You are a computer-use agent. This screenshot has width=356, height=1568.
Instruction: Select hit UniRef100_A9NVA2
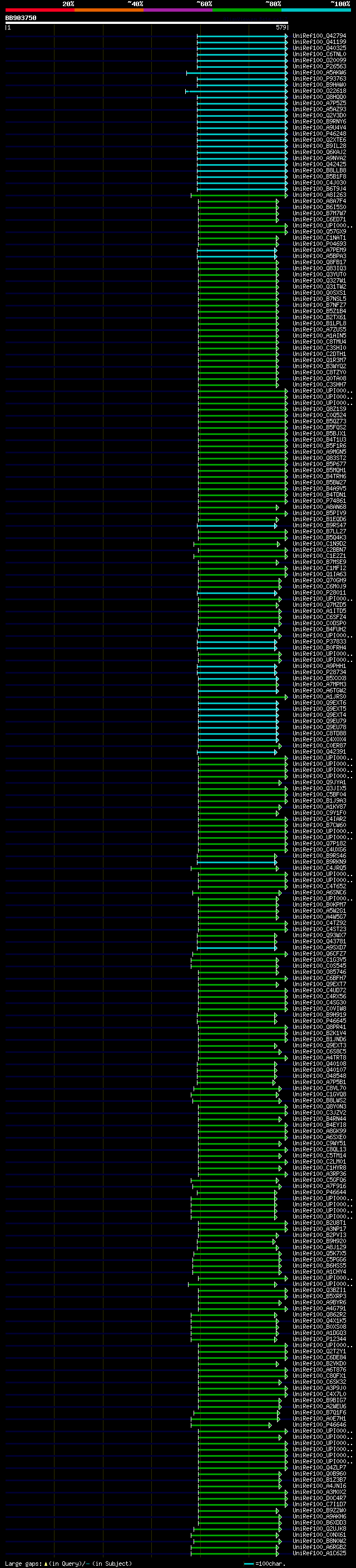(319, 159)
